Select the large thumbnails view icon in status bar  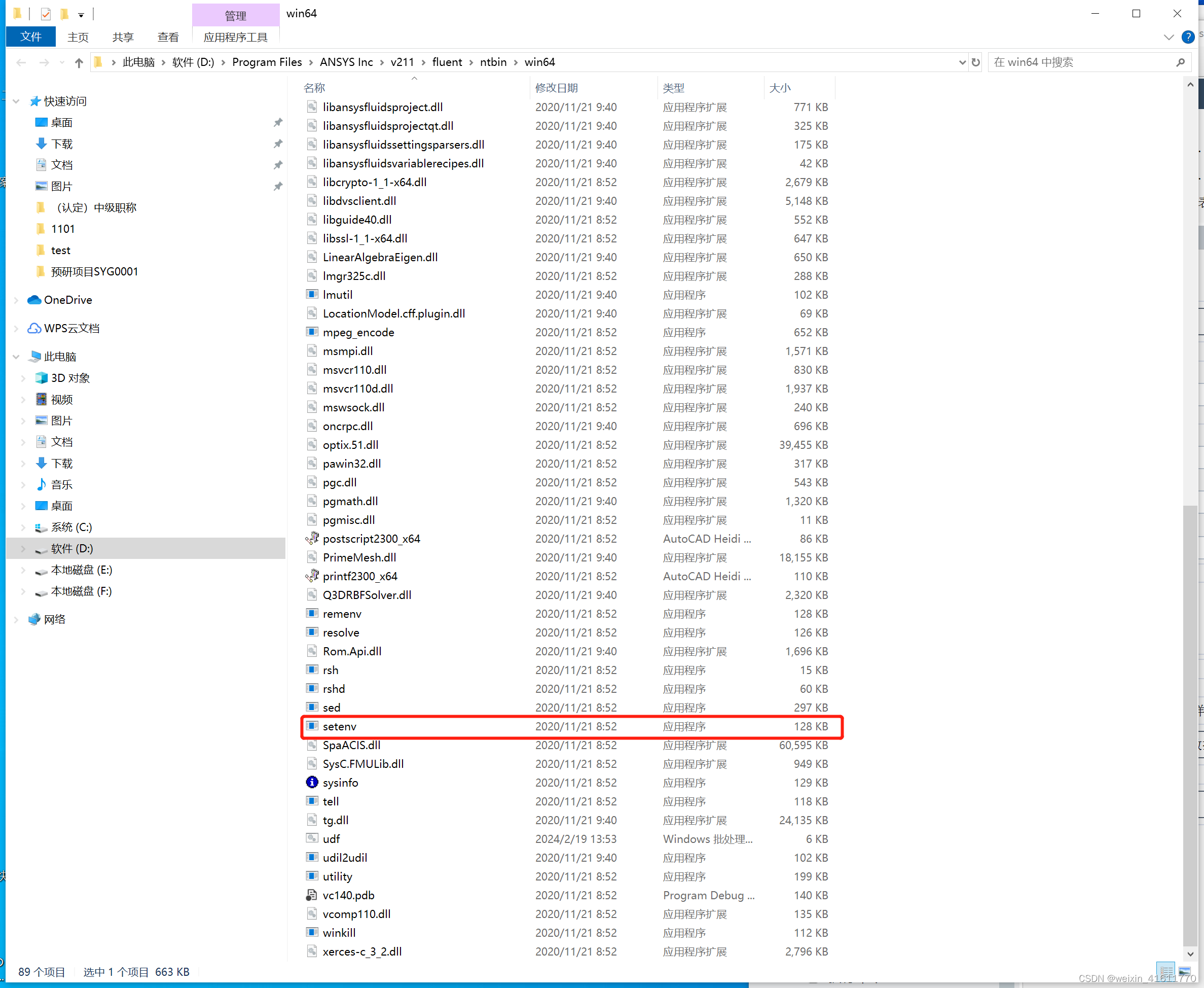(1185, 972)
